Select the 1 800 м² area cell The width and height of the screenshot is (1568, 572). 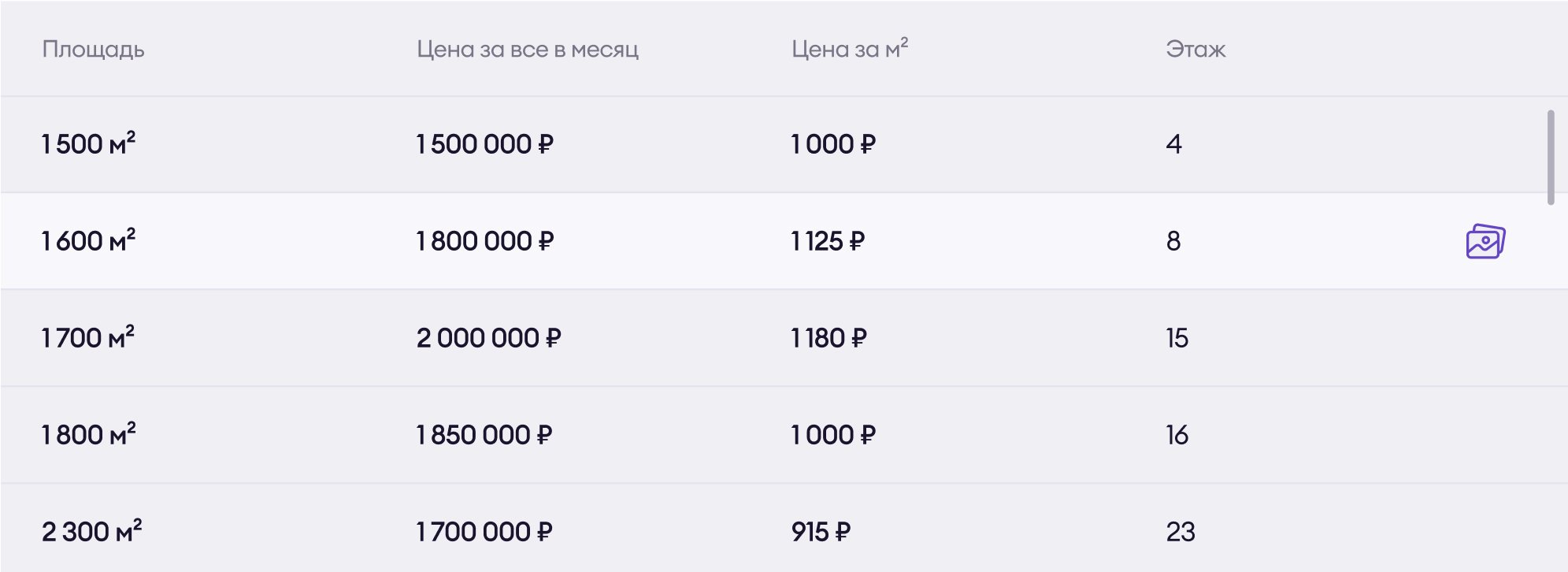pos(88,434)
